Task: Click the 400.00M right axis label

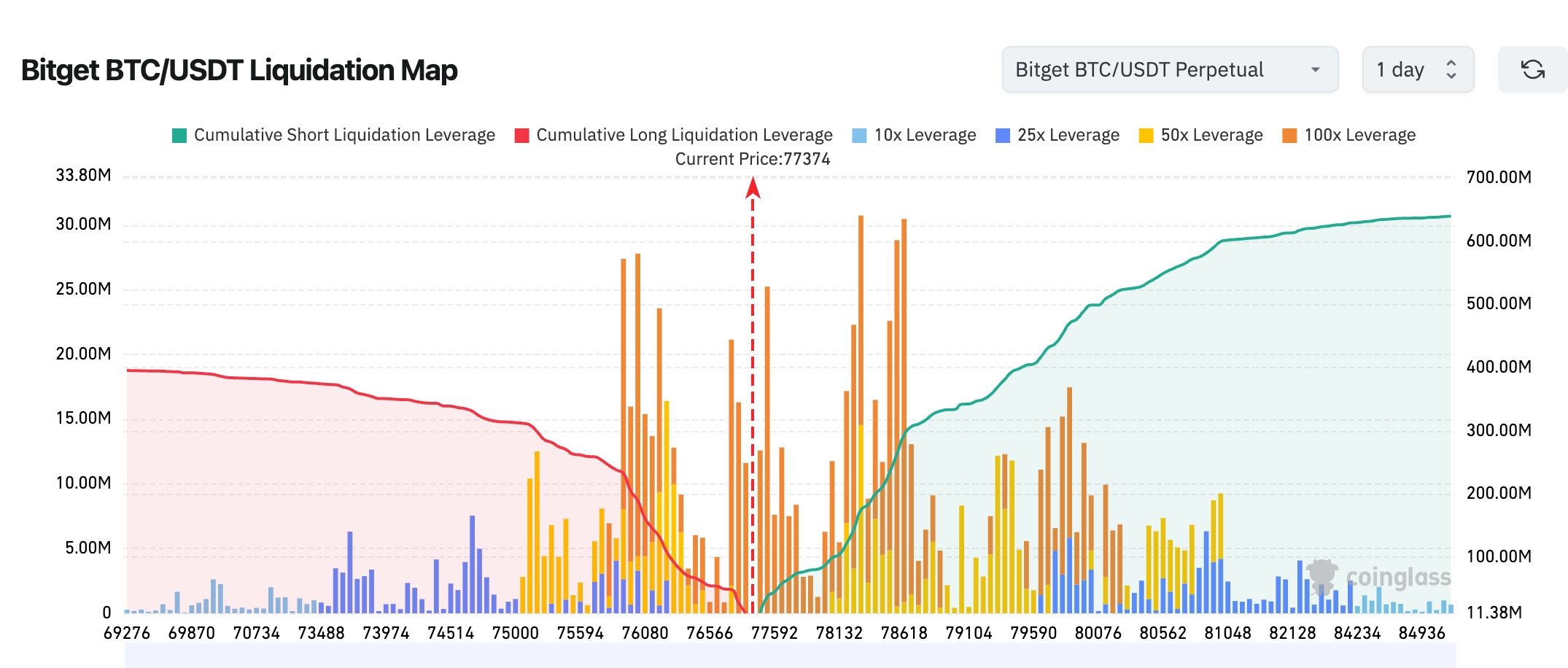Action: pos(1499,367)
